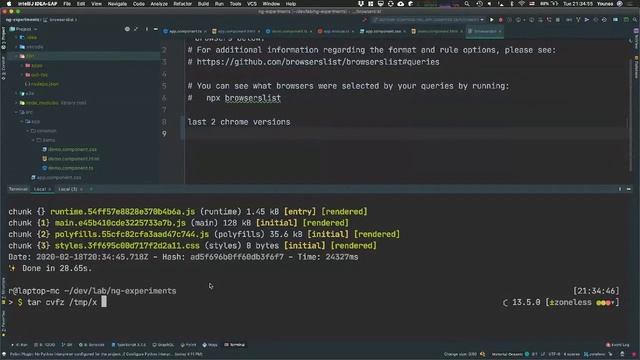Click the Spotlight search icon in menu bar
This screenshot has width=640, height=360.
coord(467,4)
